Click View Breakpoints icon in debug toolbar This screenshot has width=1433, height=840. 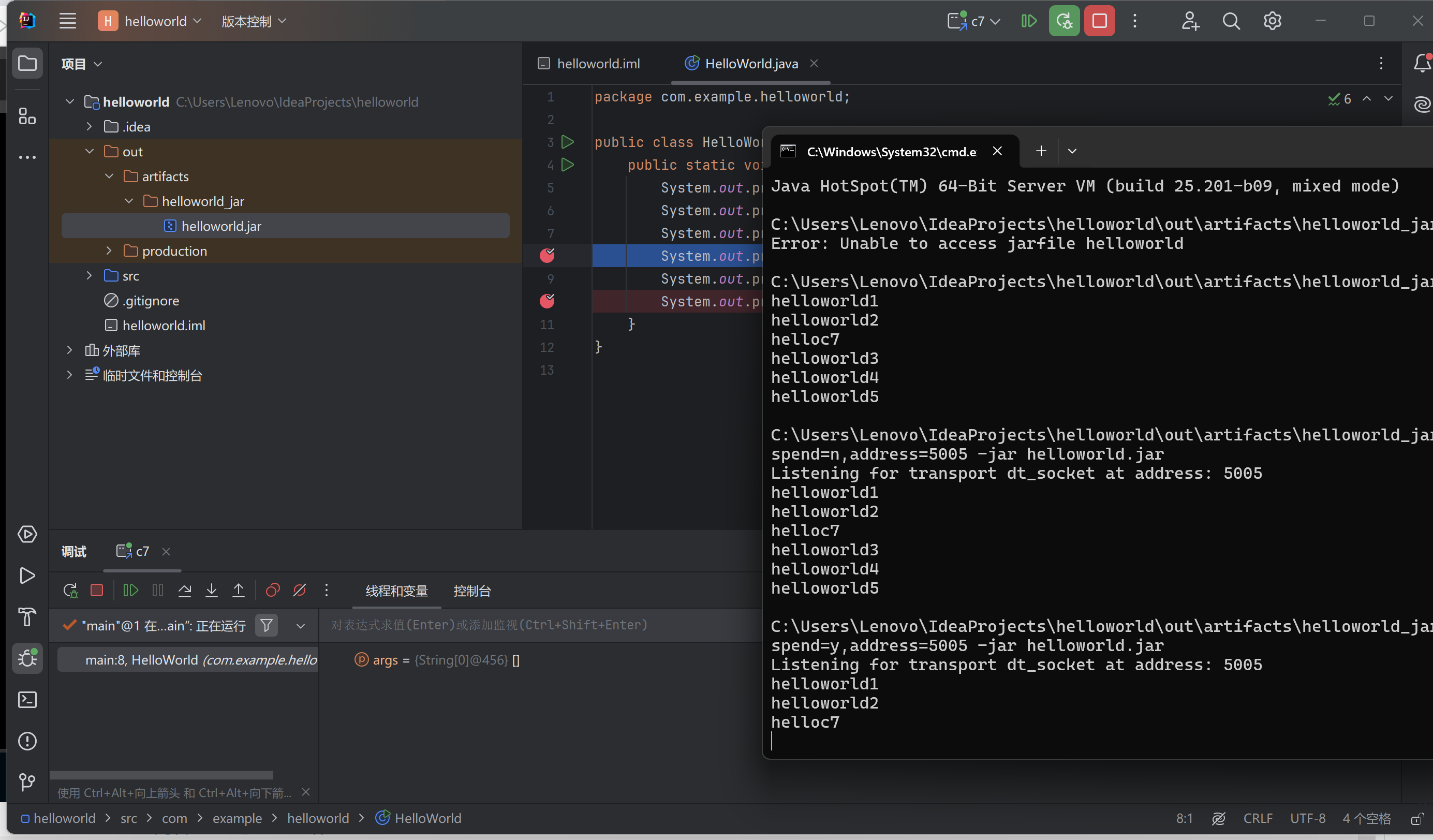coord(272,591)
